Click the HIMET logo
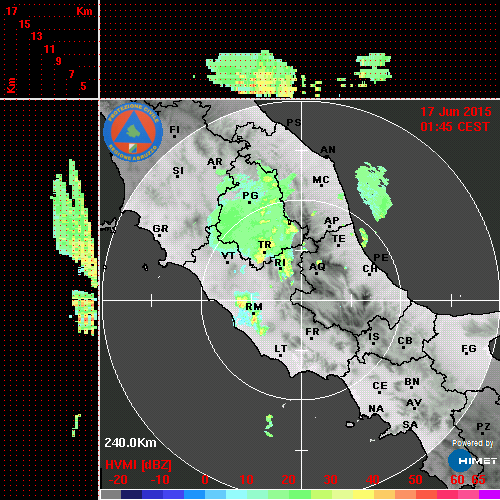This screenshot has height=500, width=500. click(x=472, y=461)
